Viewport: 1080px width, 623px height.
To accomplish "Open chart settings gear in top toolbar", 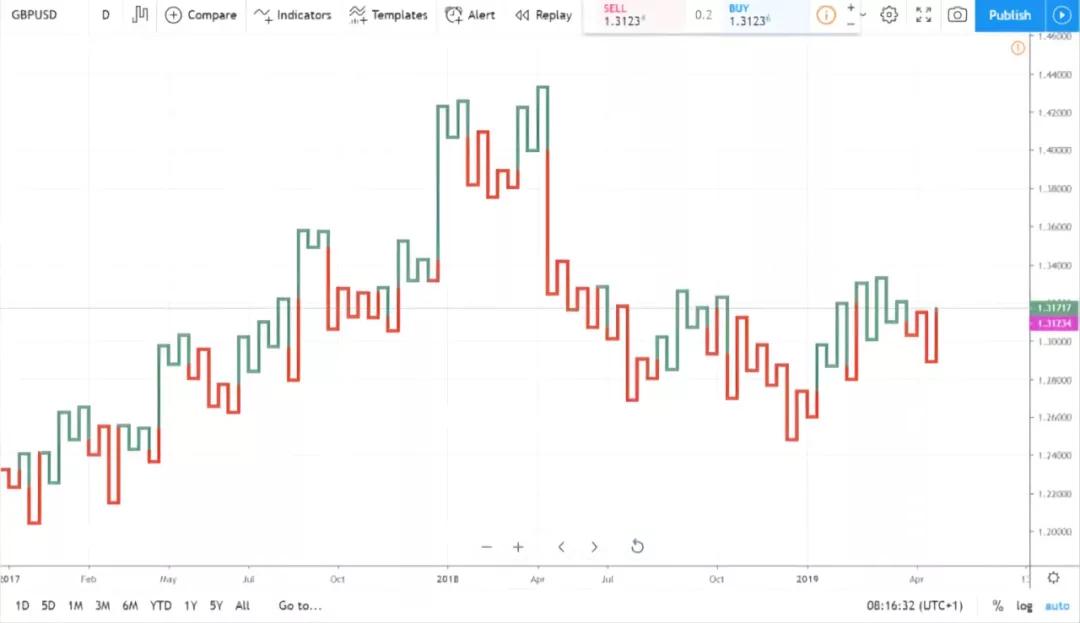I will (889, 14).
